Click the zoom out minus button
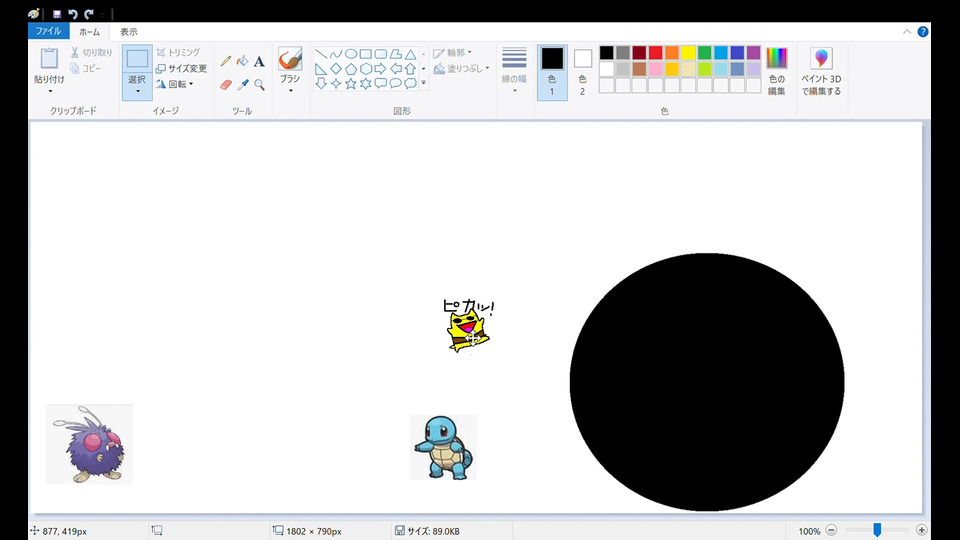Viewport: 960px width, 540px height. [x=831, y=530]
